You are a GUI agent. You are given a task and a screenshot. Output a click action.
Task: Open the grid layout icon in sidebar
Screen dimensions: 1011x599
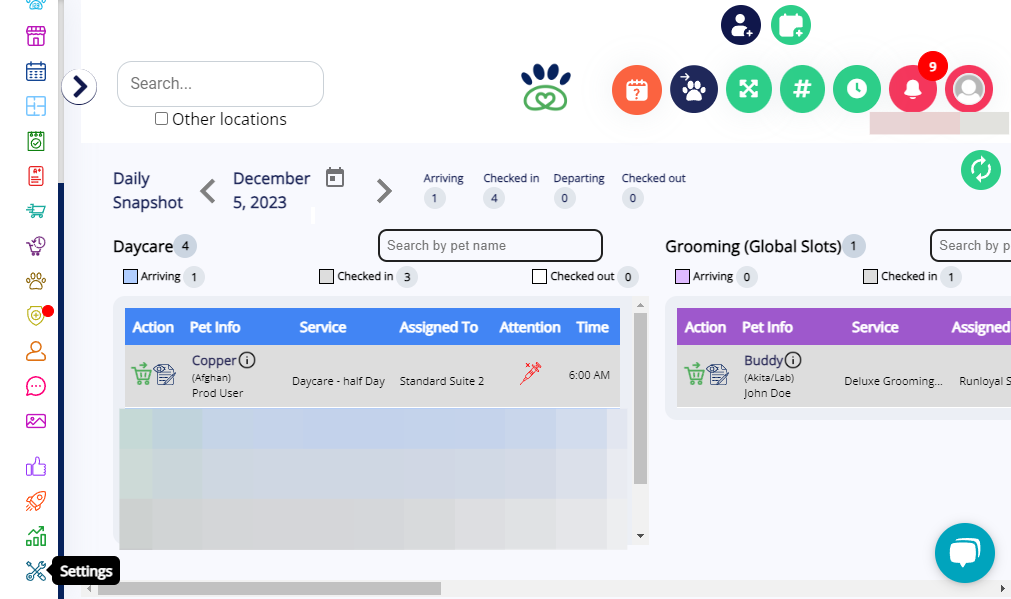click(36, 106)
